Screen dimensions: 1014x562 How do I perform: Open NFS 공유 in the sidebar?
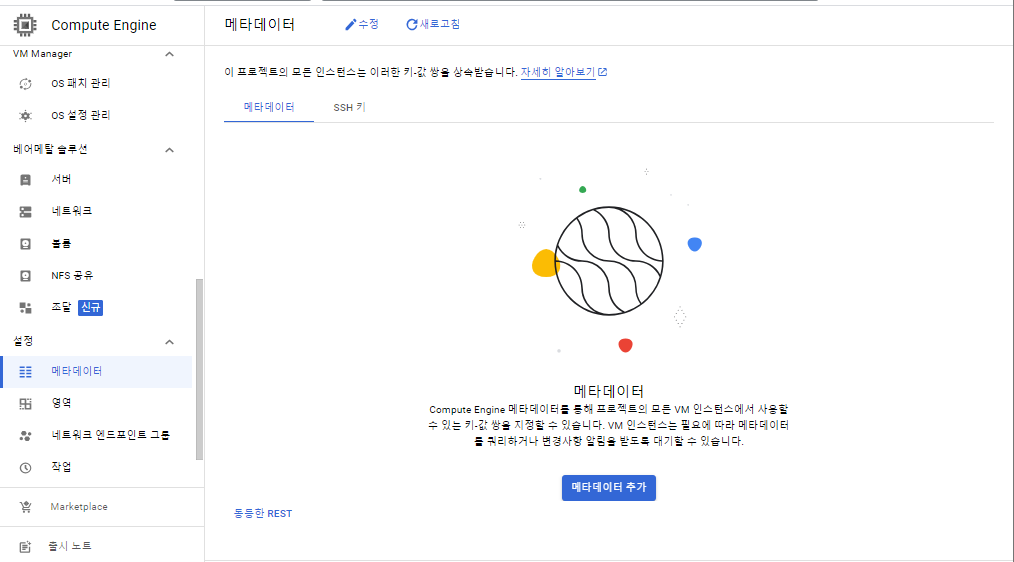[x=96, y=275]
